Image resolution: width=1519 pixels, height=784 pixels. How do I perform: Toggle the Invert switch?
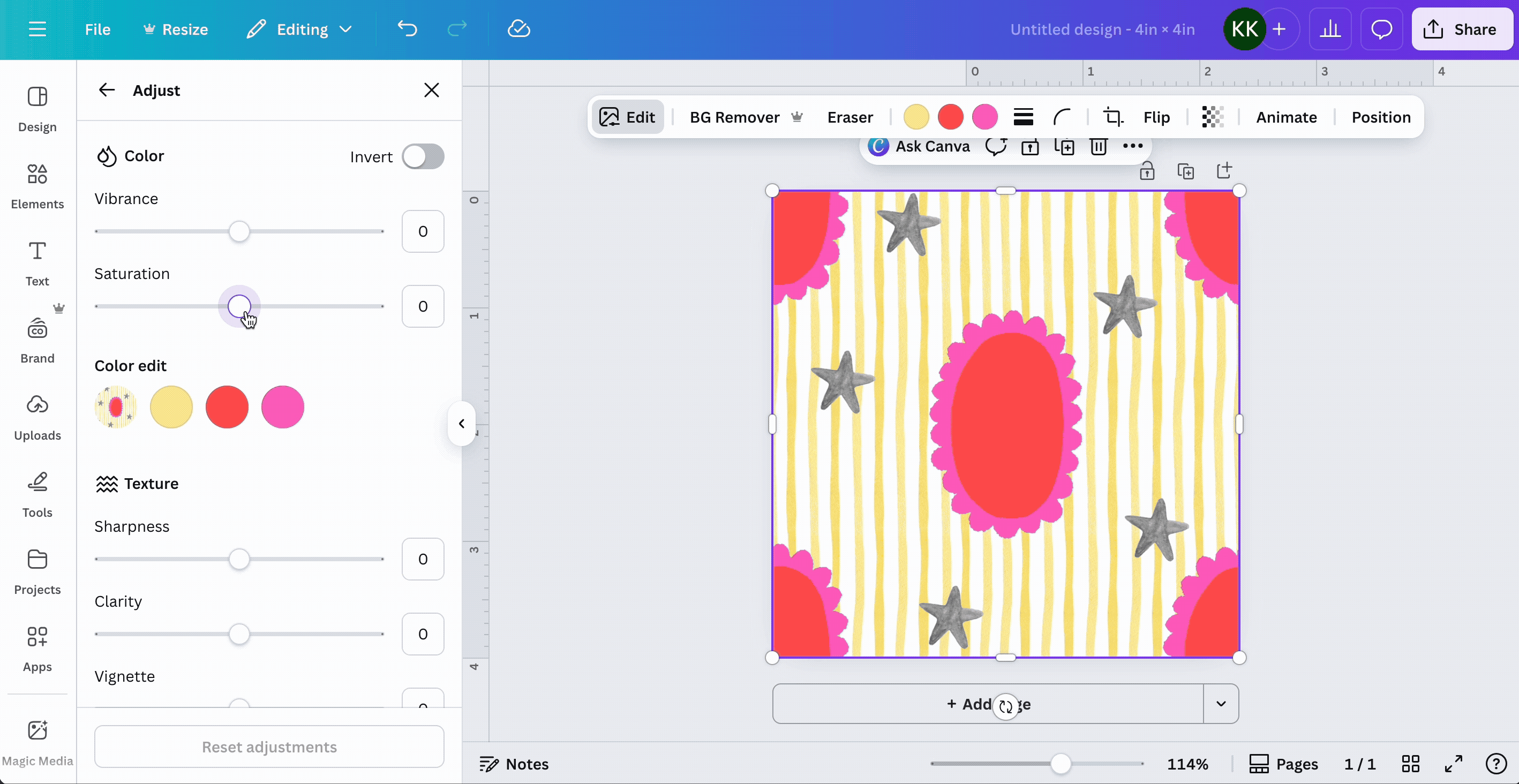[x=423, y=157]
